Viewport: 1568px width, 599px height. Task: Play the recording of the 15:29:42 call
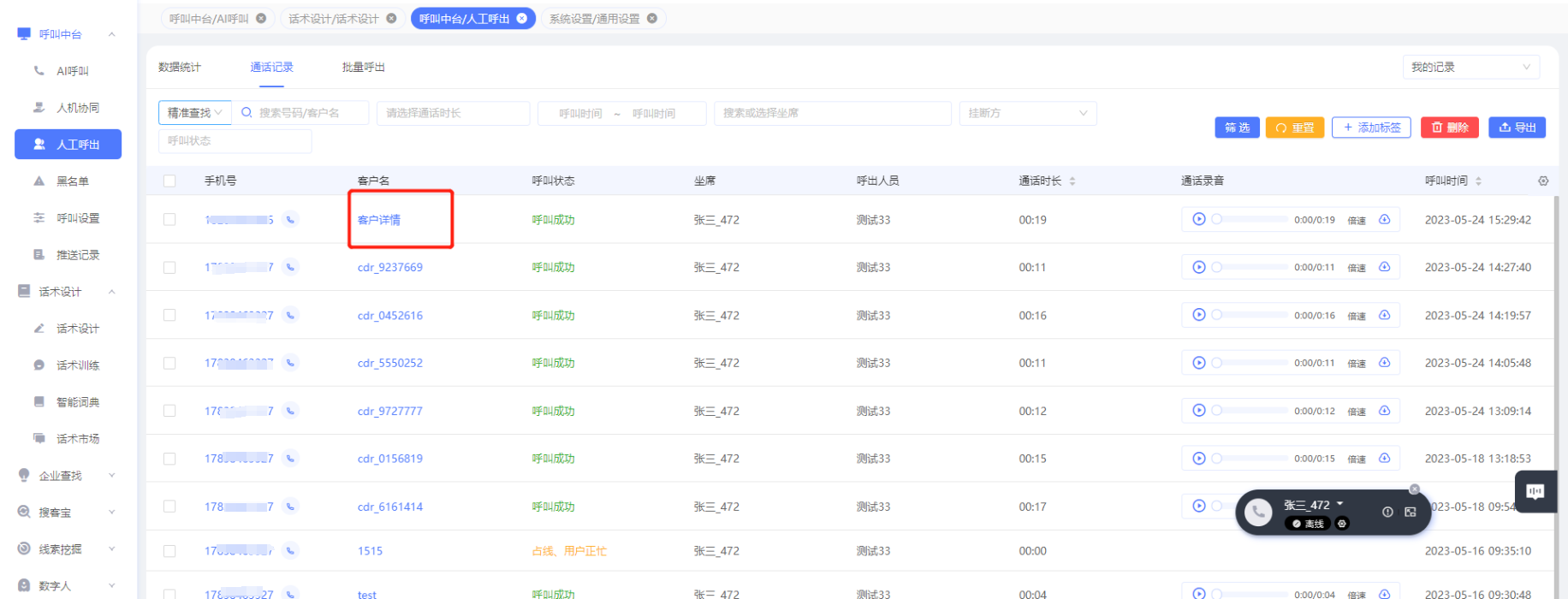[x=1198, y=219]
